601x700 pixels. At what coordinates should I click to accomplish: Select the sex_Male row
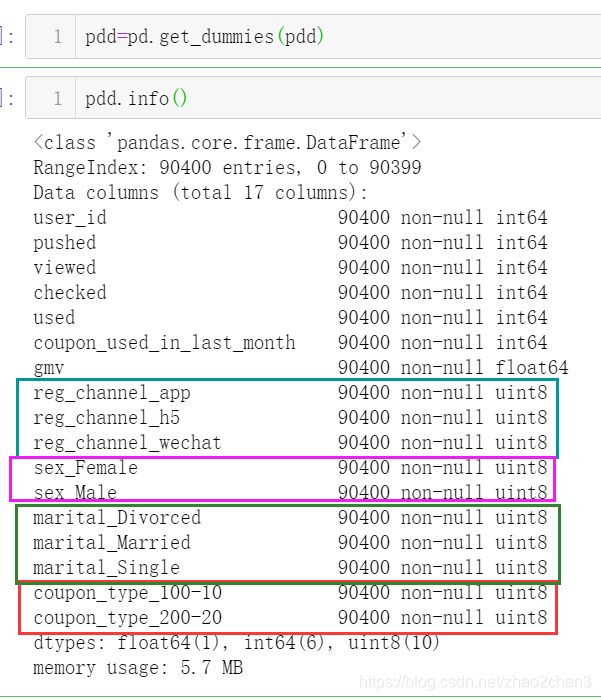click(290, 492)
